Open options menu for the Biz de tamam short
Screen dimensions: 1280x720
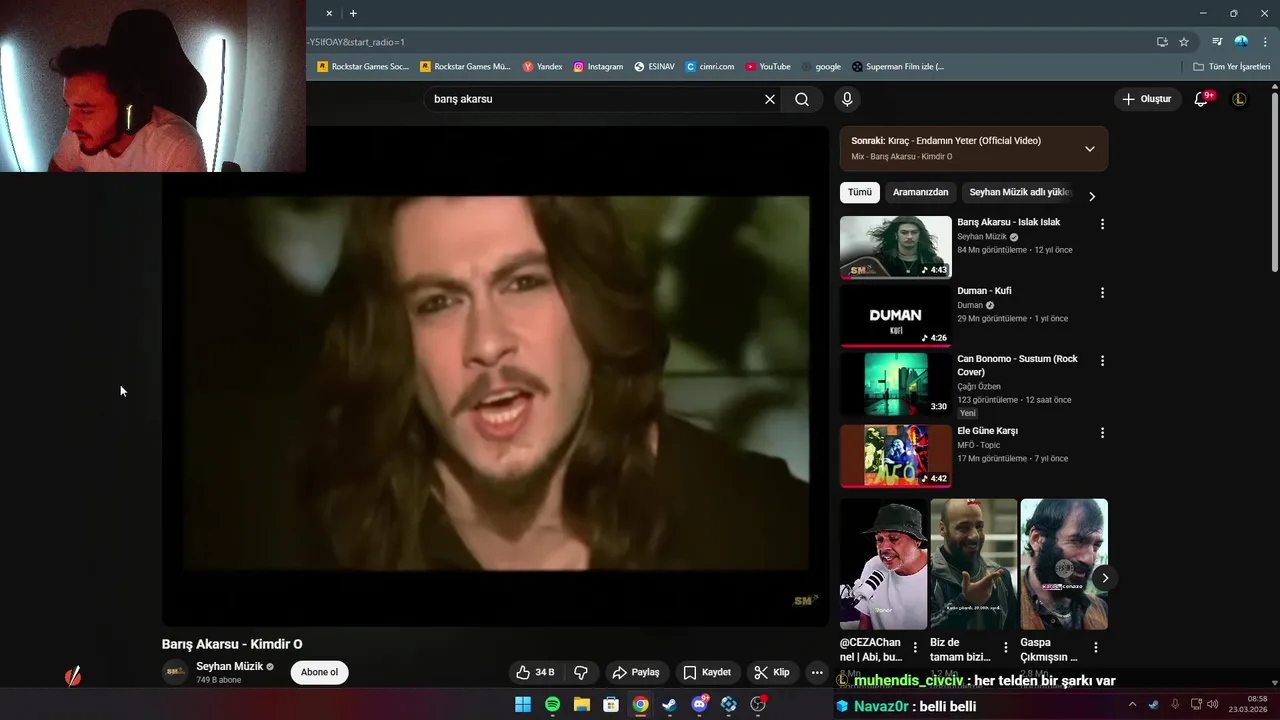1005,648
